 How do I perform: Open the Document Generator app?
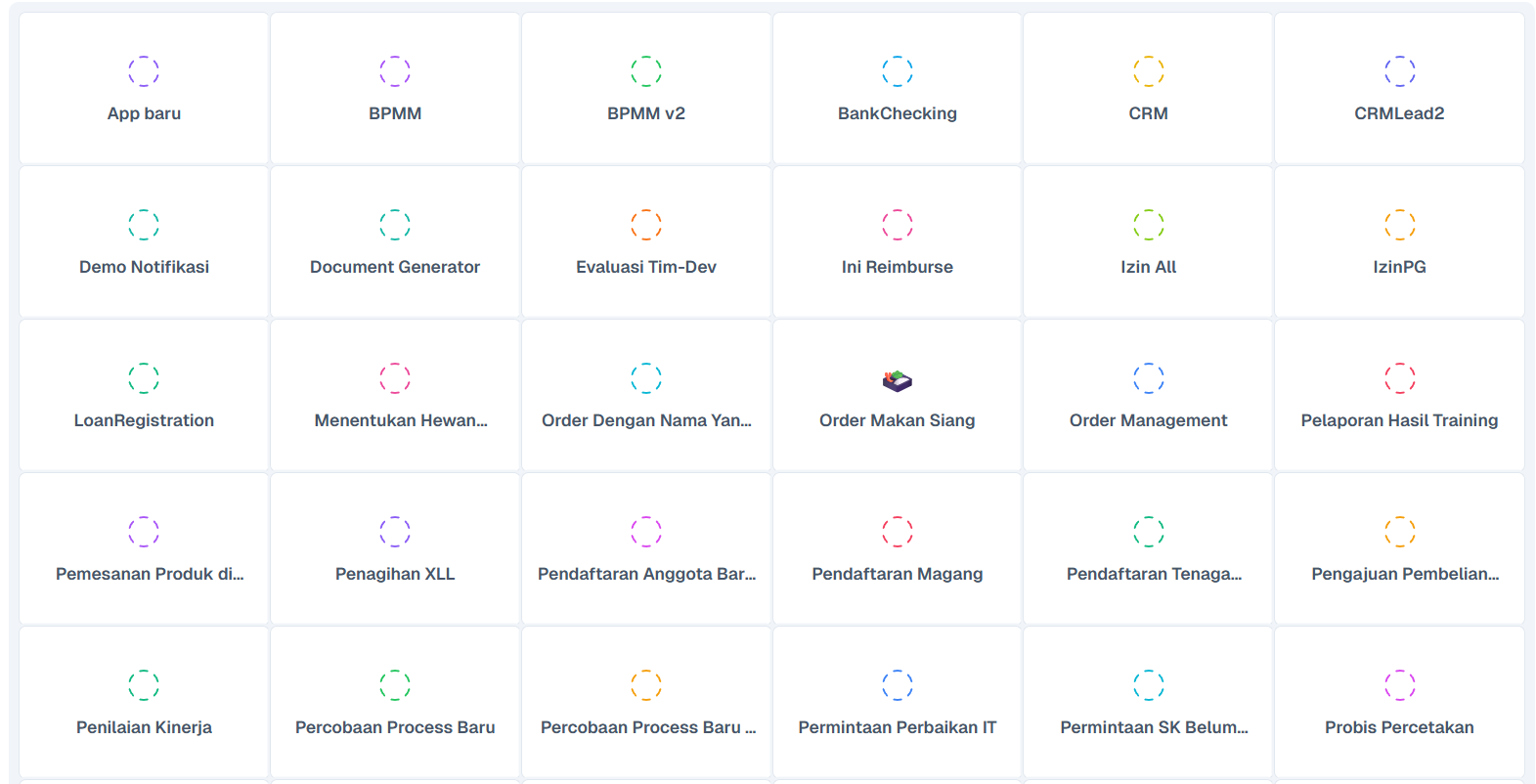395,242
